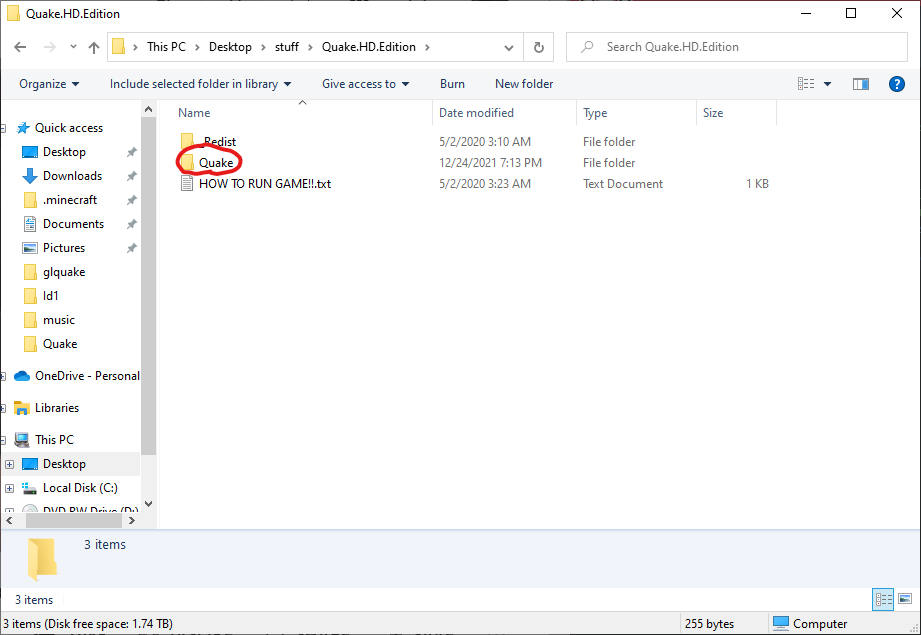Open the glquake folder in Quick access
Viewport: 921px width, 635px height.
[64, 273]
